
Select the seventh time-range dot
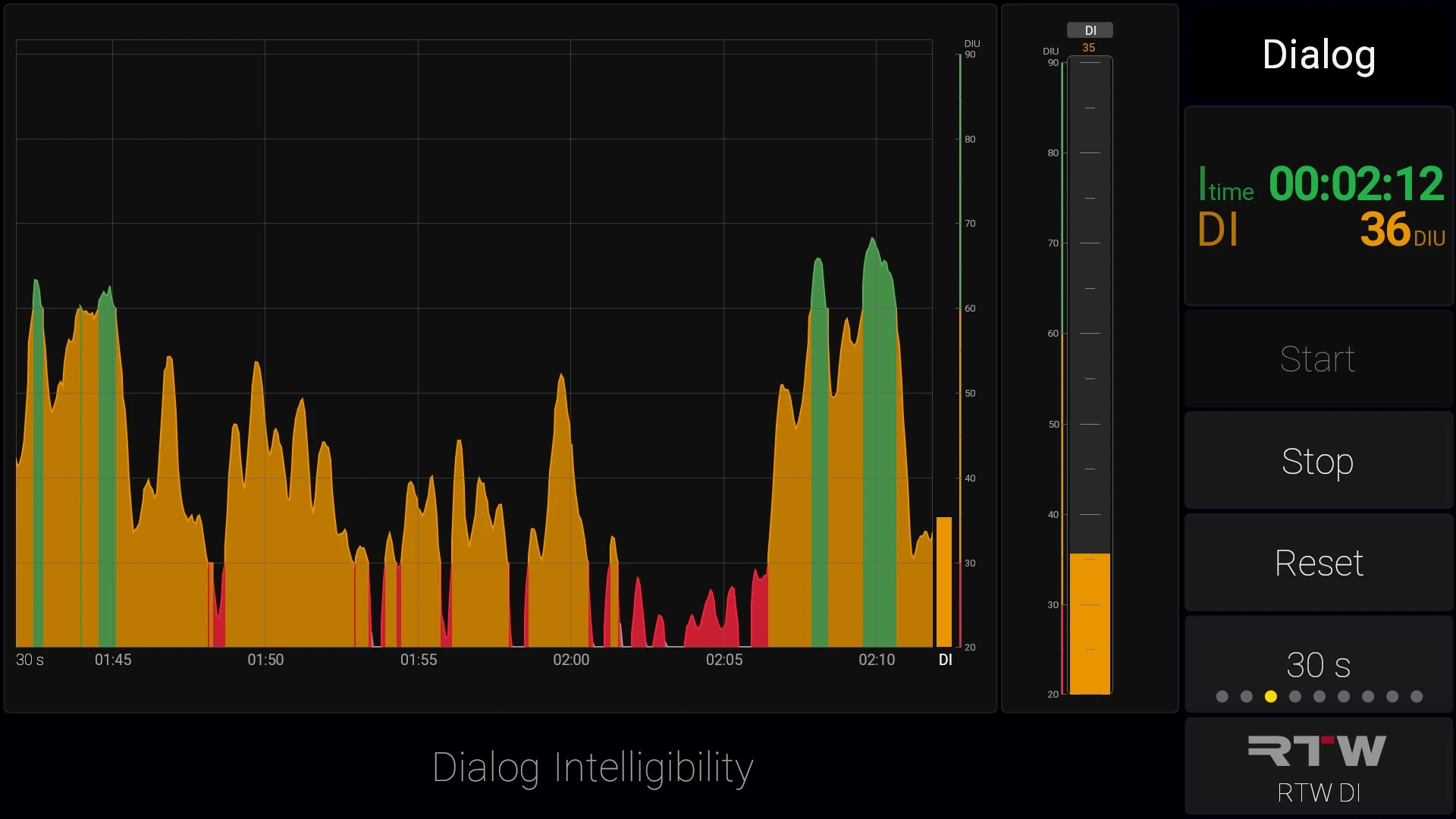tap(1368, 696)
